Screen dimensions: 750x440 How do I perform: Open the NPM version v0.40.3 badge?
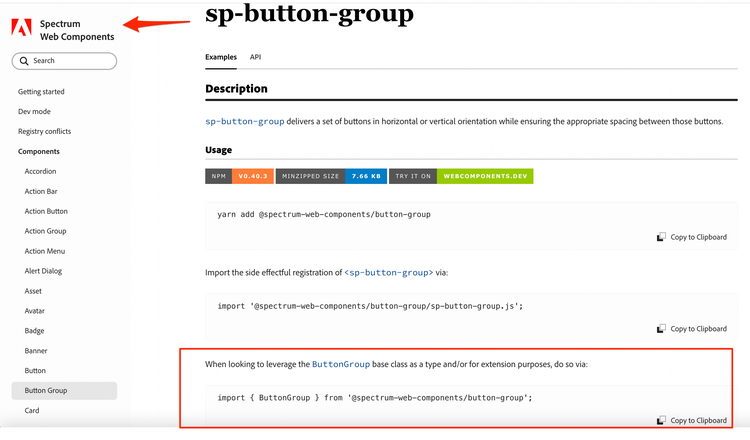[237, 176]
